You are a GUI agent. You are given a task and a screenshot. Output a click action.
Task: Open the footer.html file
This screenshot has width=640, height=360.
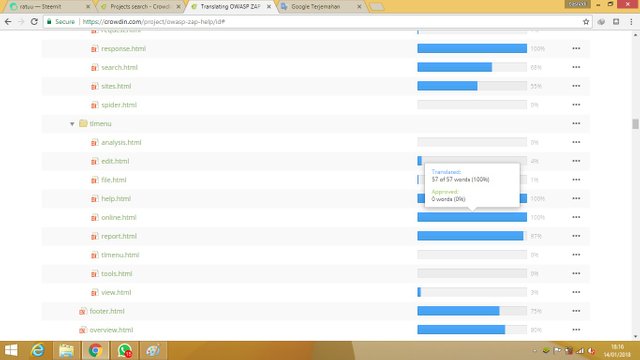(107, 311)
